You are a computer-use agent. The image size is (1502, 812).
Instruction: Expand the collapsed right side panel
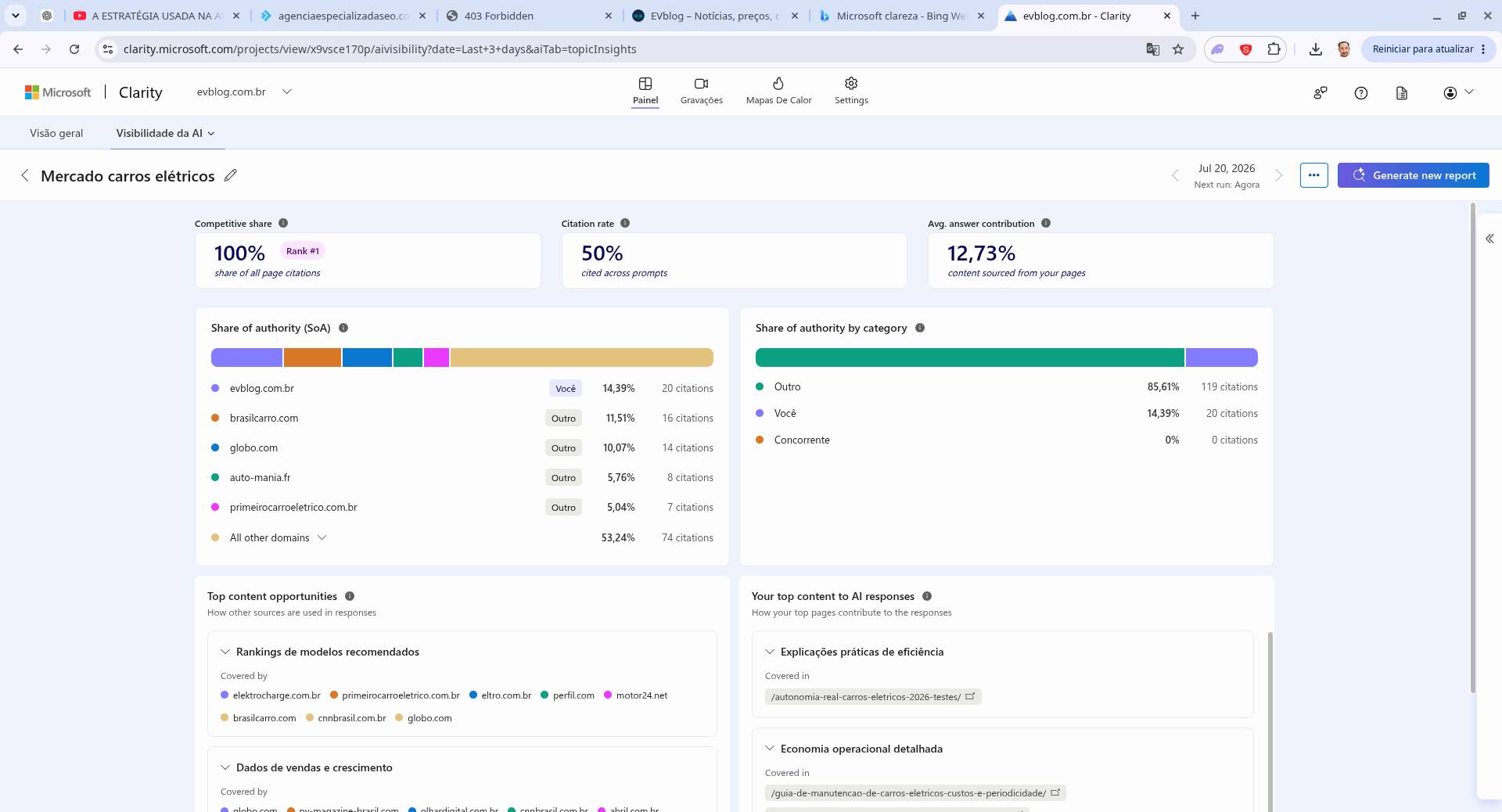1489,239
